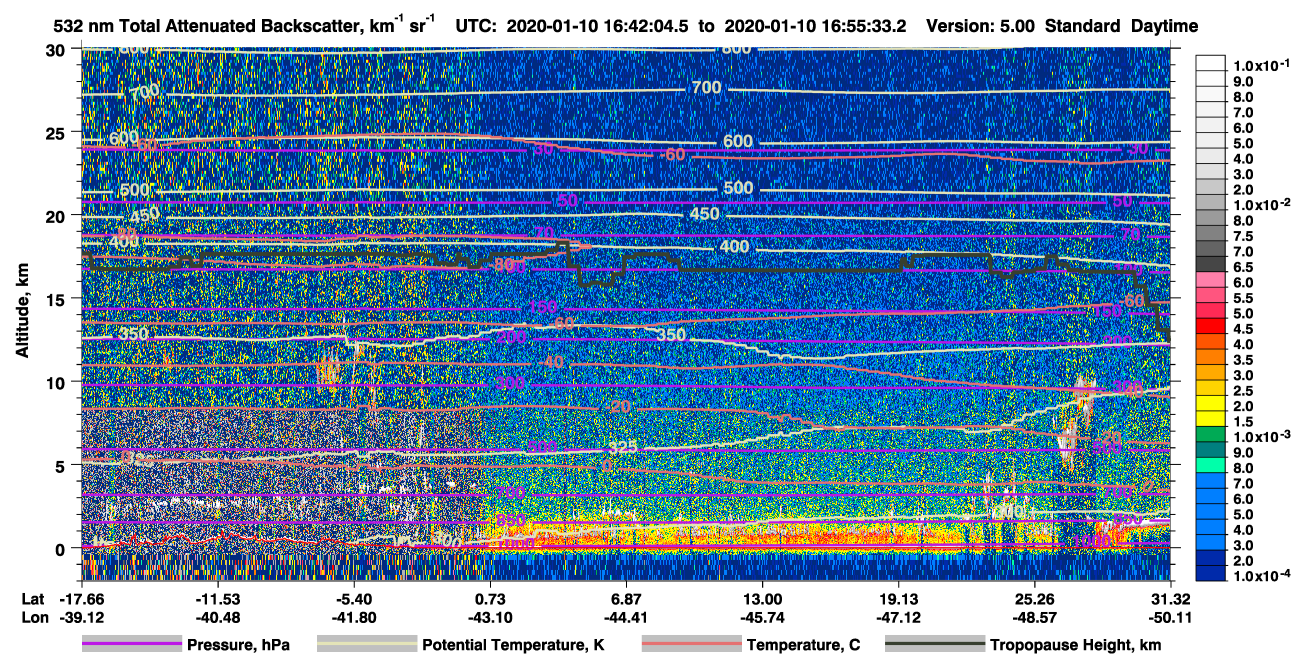This screenshot has width=1300, height=667.
Task: Click the 'Daytime' word in title
Action: point(1164,26)
